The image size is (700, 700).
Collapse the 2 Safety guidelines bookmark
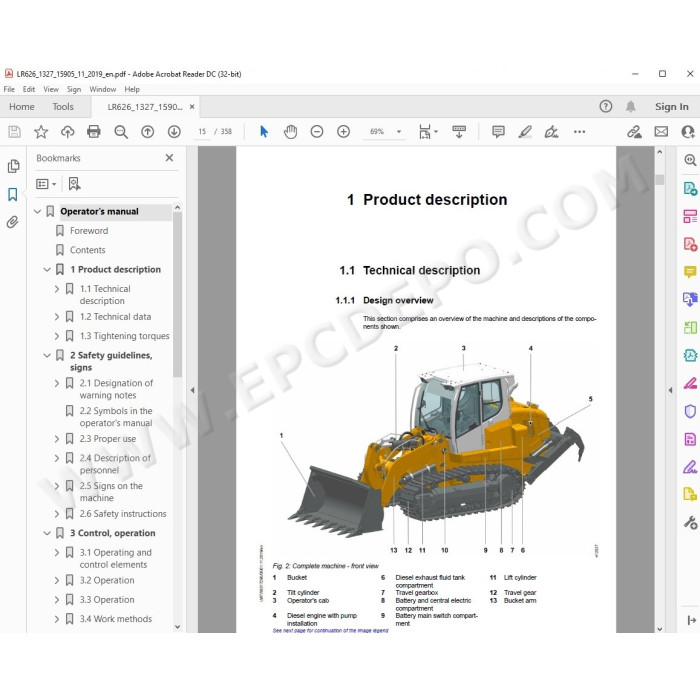point(47,355)
